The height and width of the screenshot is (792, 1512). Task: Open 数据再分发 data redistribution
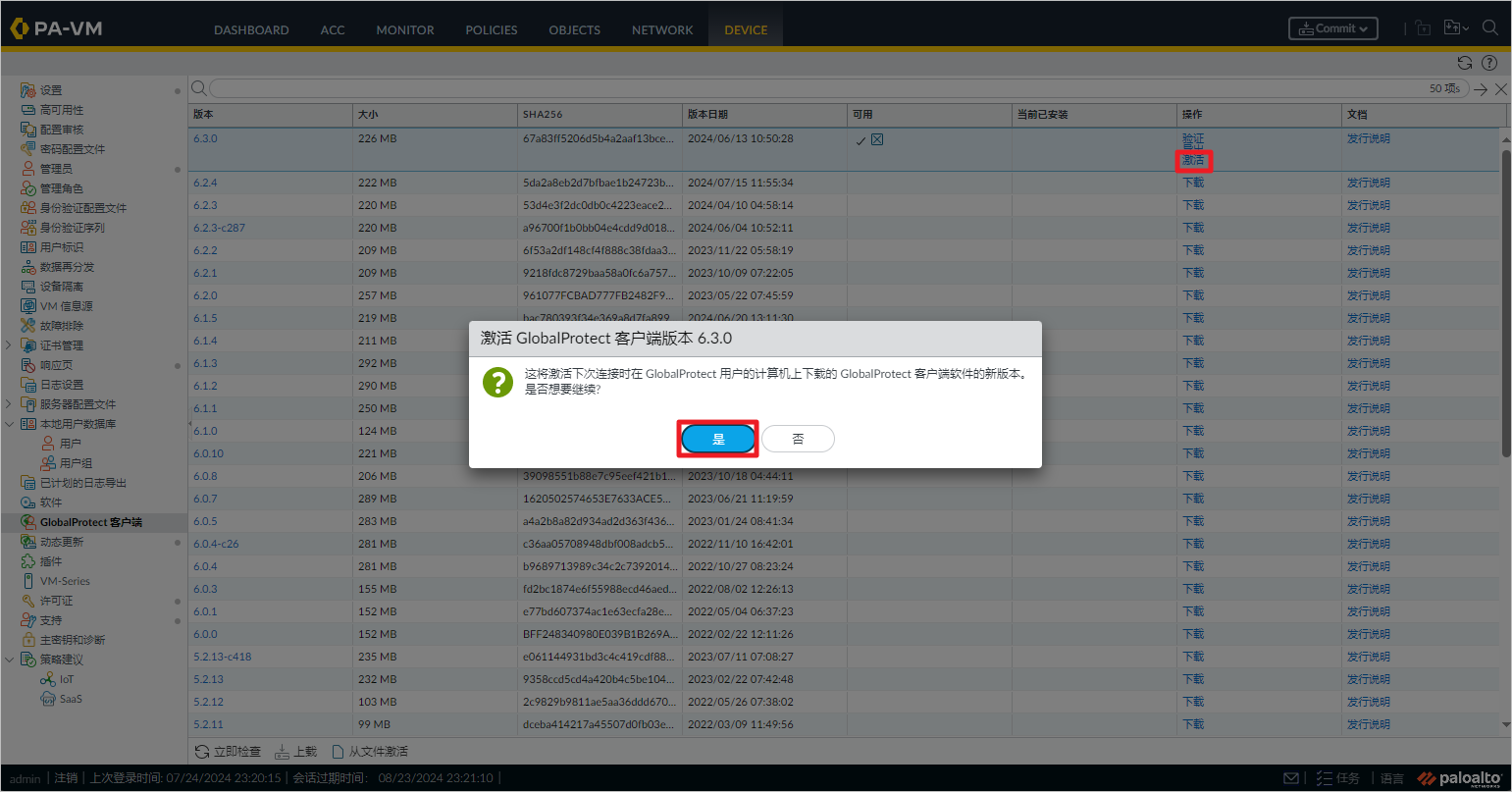[67, 267]
